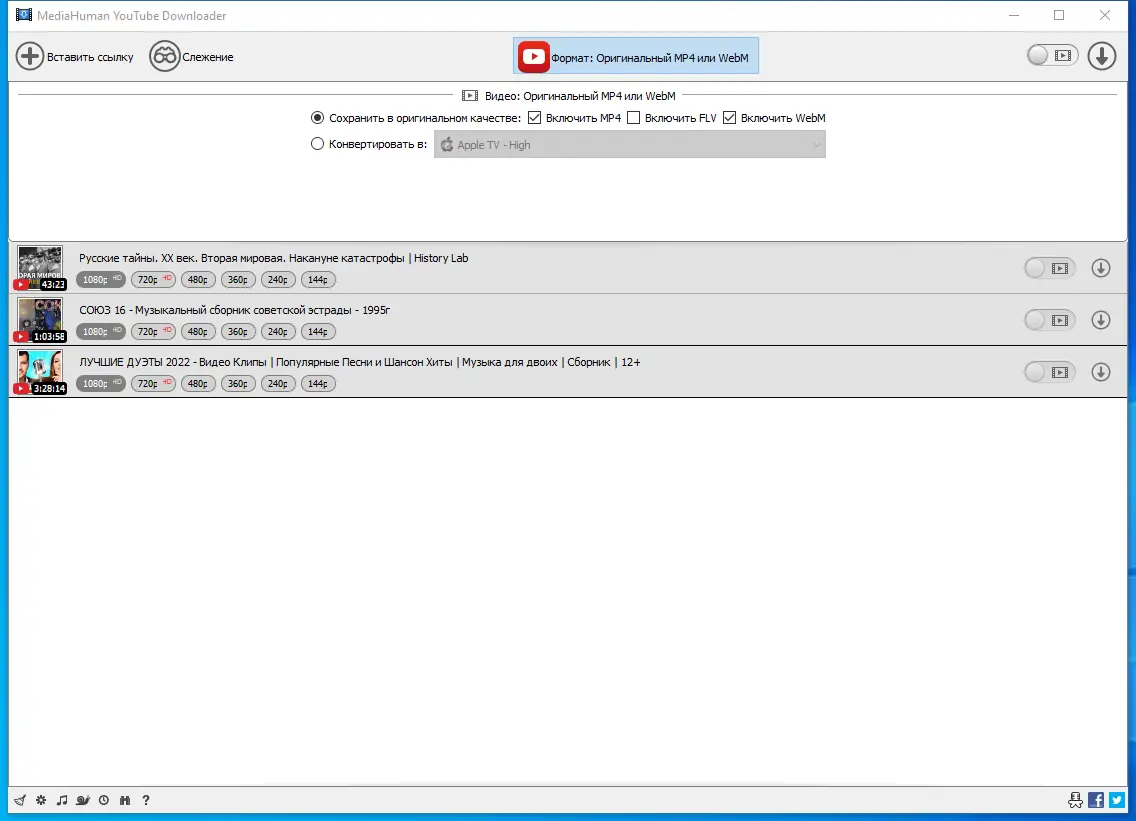Choose 240p quality for СОЮЗ 16
The width and height of the screenshot is (1136, 821).
(277, 332)
